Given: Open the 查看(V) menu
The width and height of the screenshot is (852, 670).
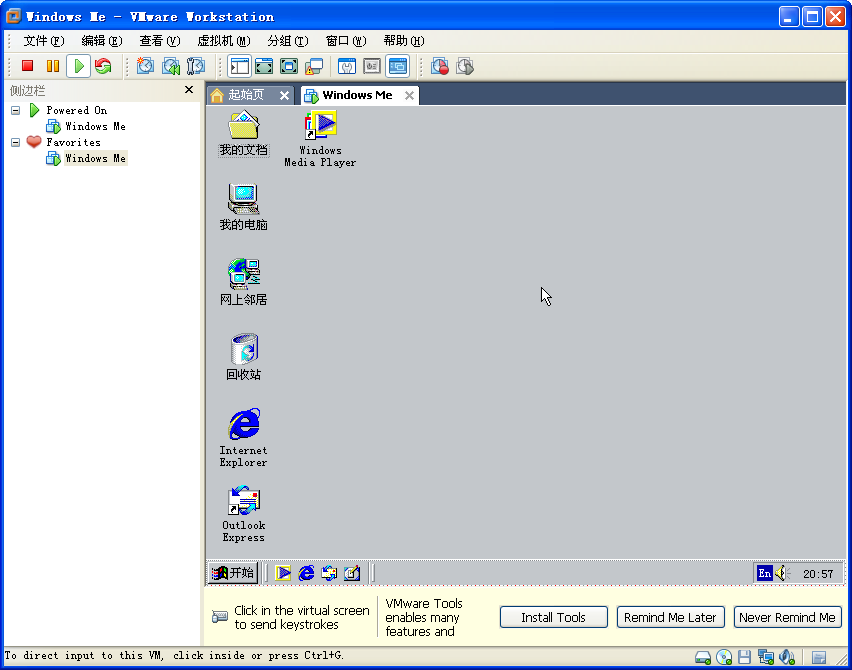Looking at the screenshot, I should [159, 41].
